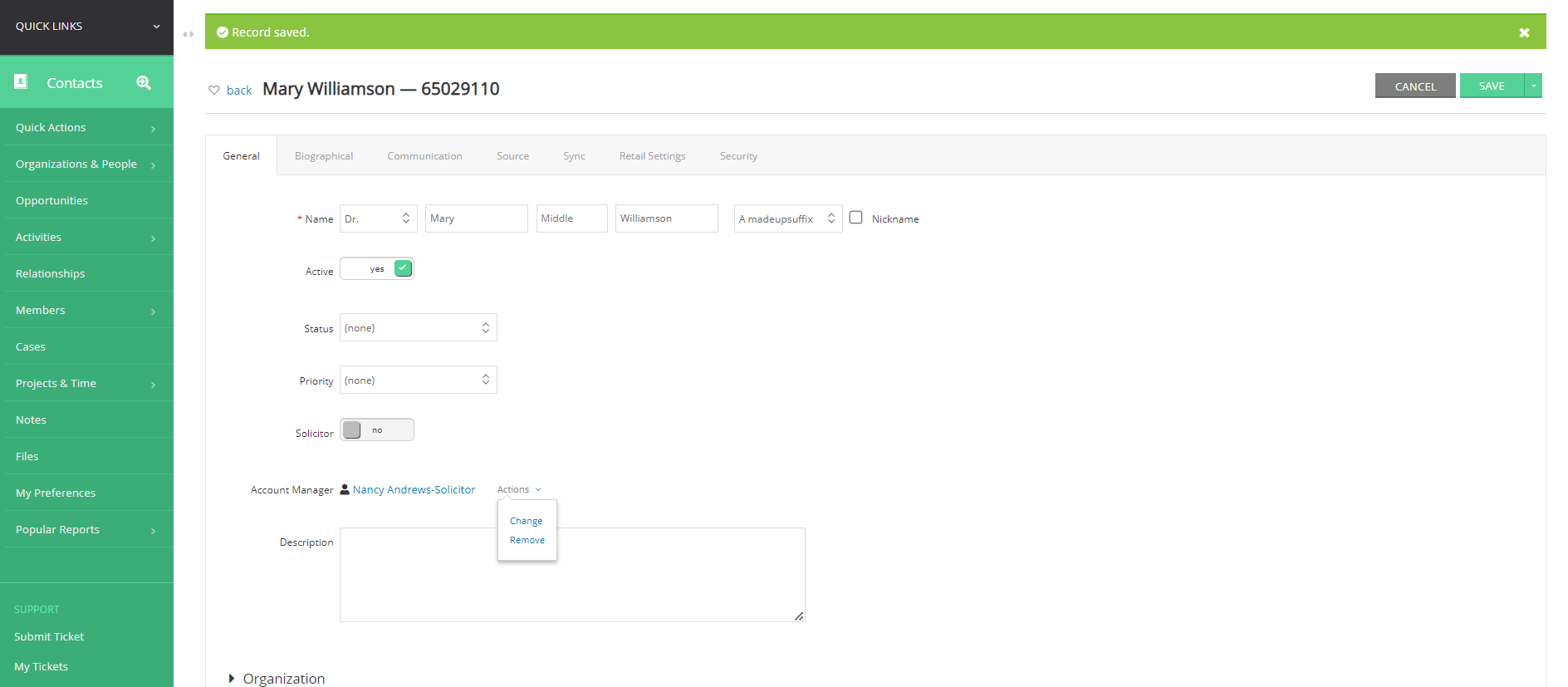Viewport: 1568px width, 687px height.
Task: Click the person icon beside Nancy Andrews-Solicitor
Action: coord(345,489)
